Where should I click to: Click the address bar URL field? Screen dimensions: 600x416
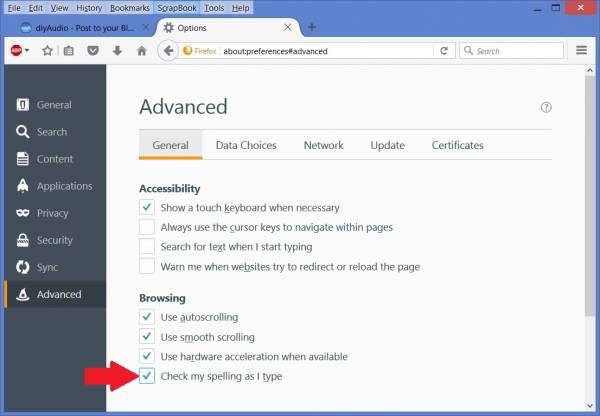pyautogui.click(x=326, y=51)
